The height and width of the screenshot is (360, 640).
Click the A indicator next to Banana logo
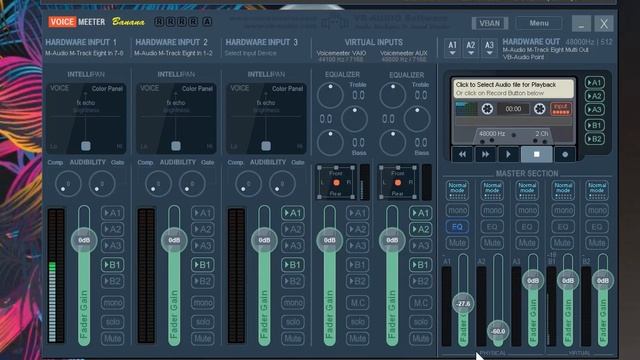207,21
